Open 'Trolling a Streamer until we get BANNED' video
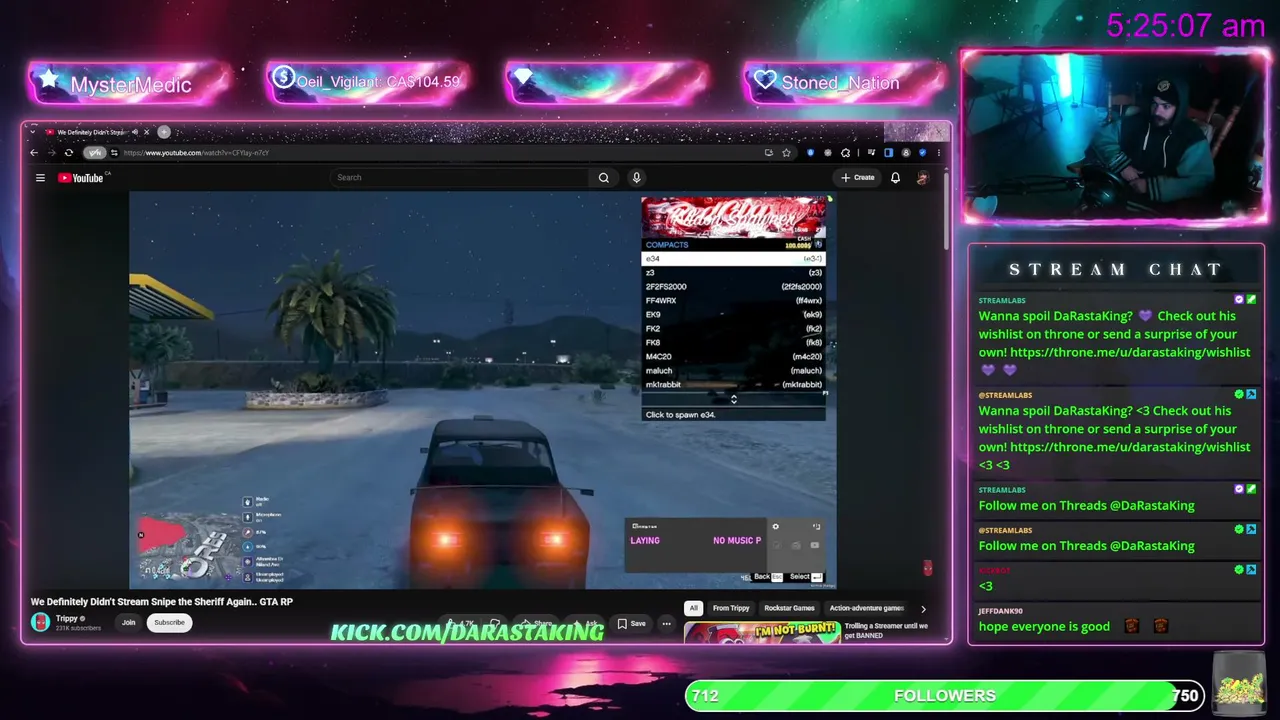 click(886, 631)
